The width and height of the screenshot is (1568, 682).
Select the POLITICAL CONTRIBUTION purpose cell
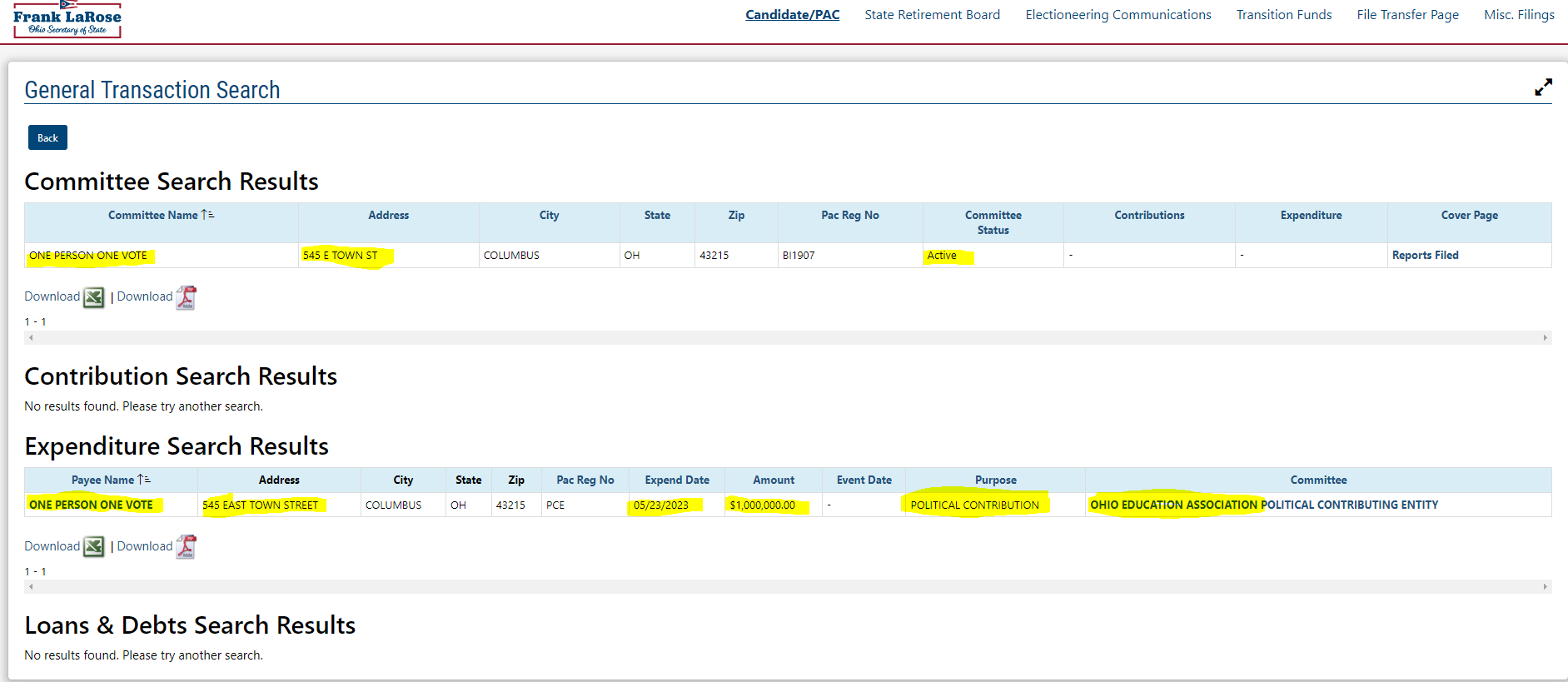(995, 505)
